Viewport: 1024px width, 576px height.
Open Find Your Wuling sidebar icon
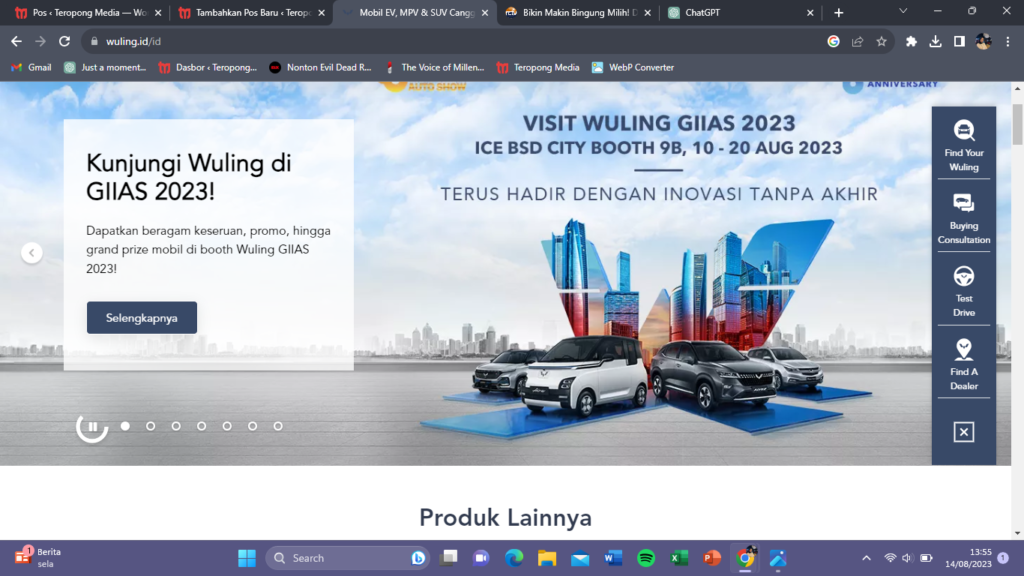(x=963, y=146)
